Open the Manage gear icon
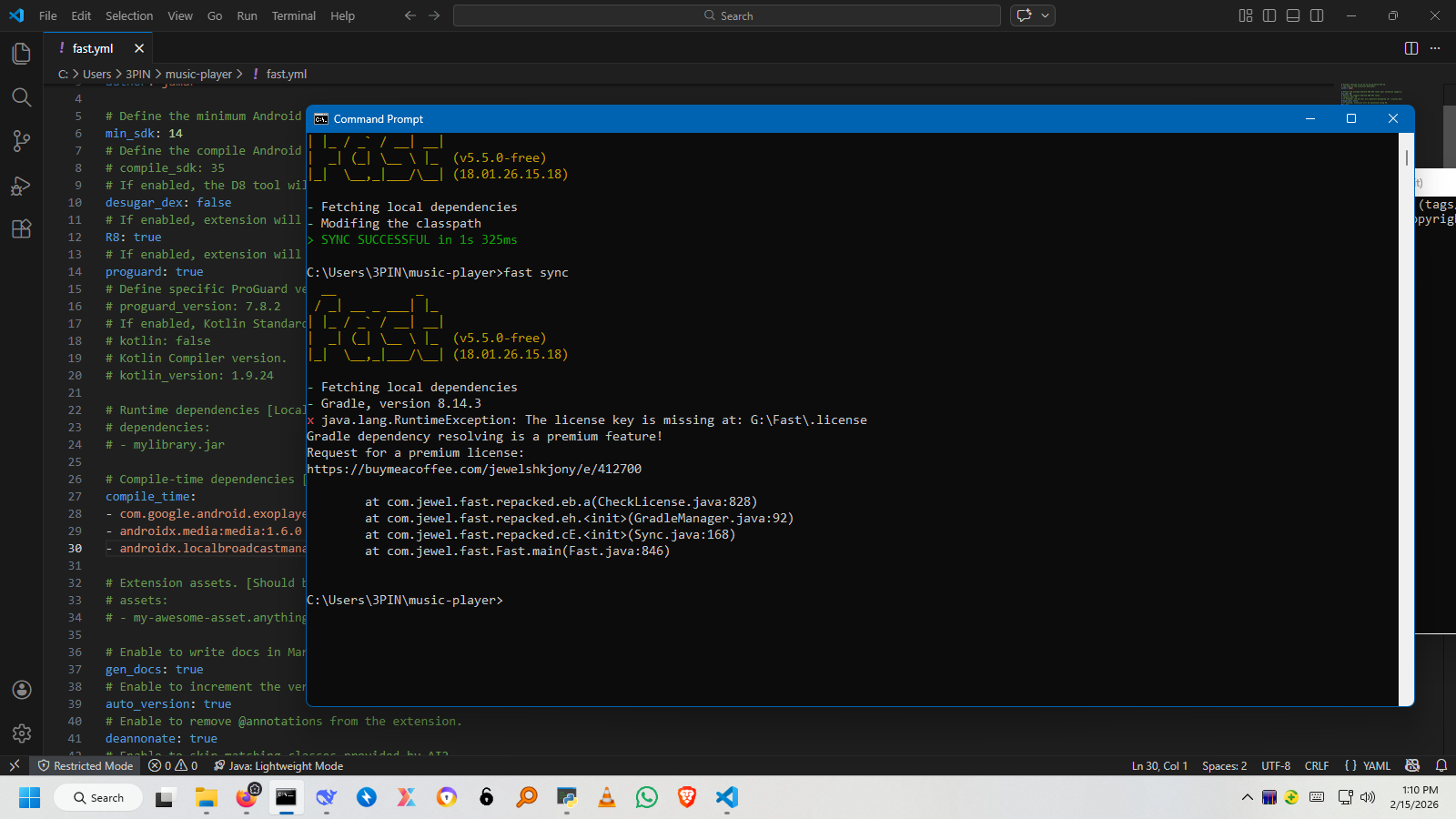Image resolution: width=1456 pixels, height=819 pixels. click(22, 733)
